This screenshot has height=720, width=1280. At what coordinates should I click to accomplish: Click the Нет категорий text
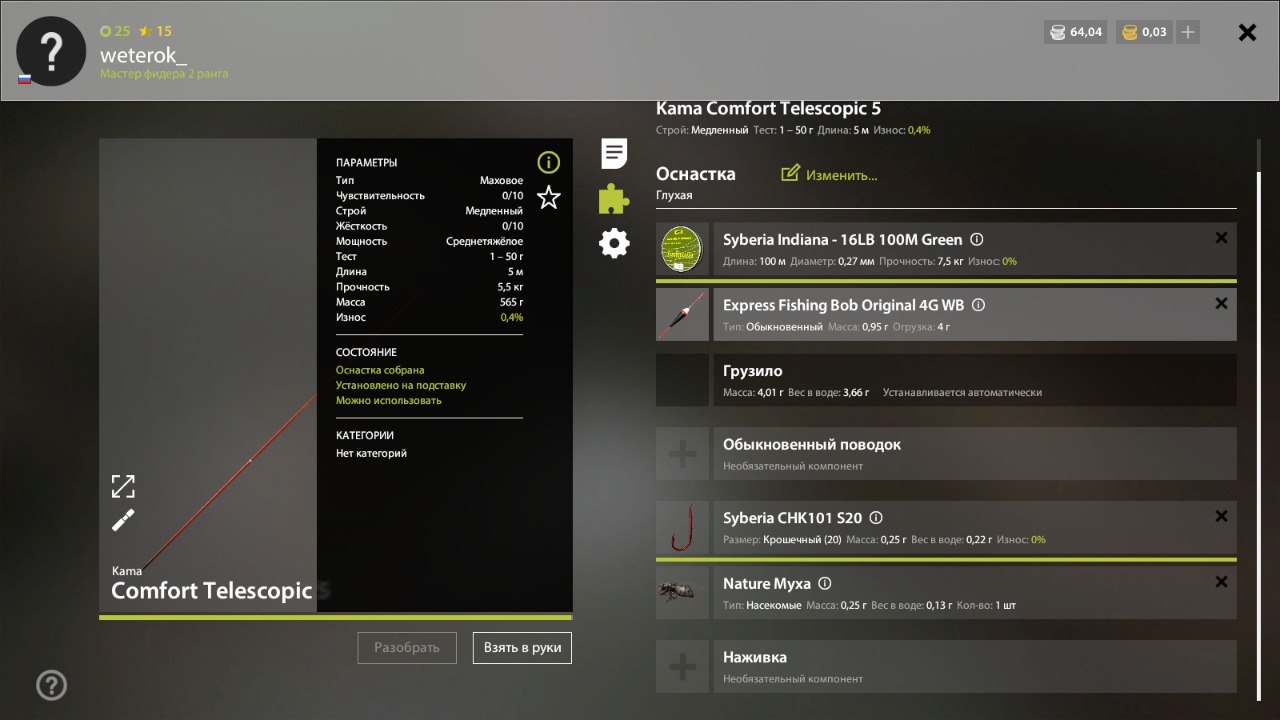point(371,453)
